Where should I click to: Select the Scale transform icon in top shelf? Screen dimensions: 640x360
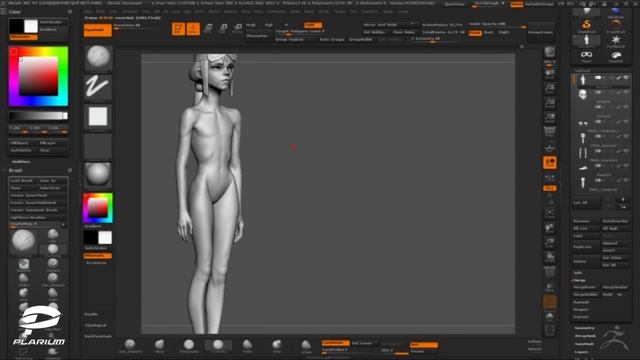(x=223, y=29)
